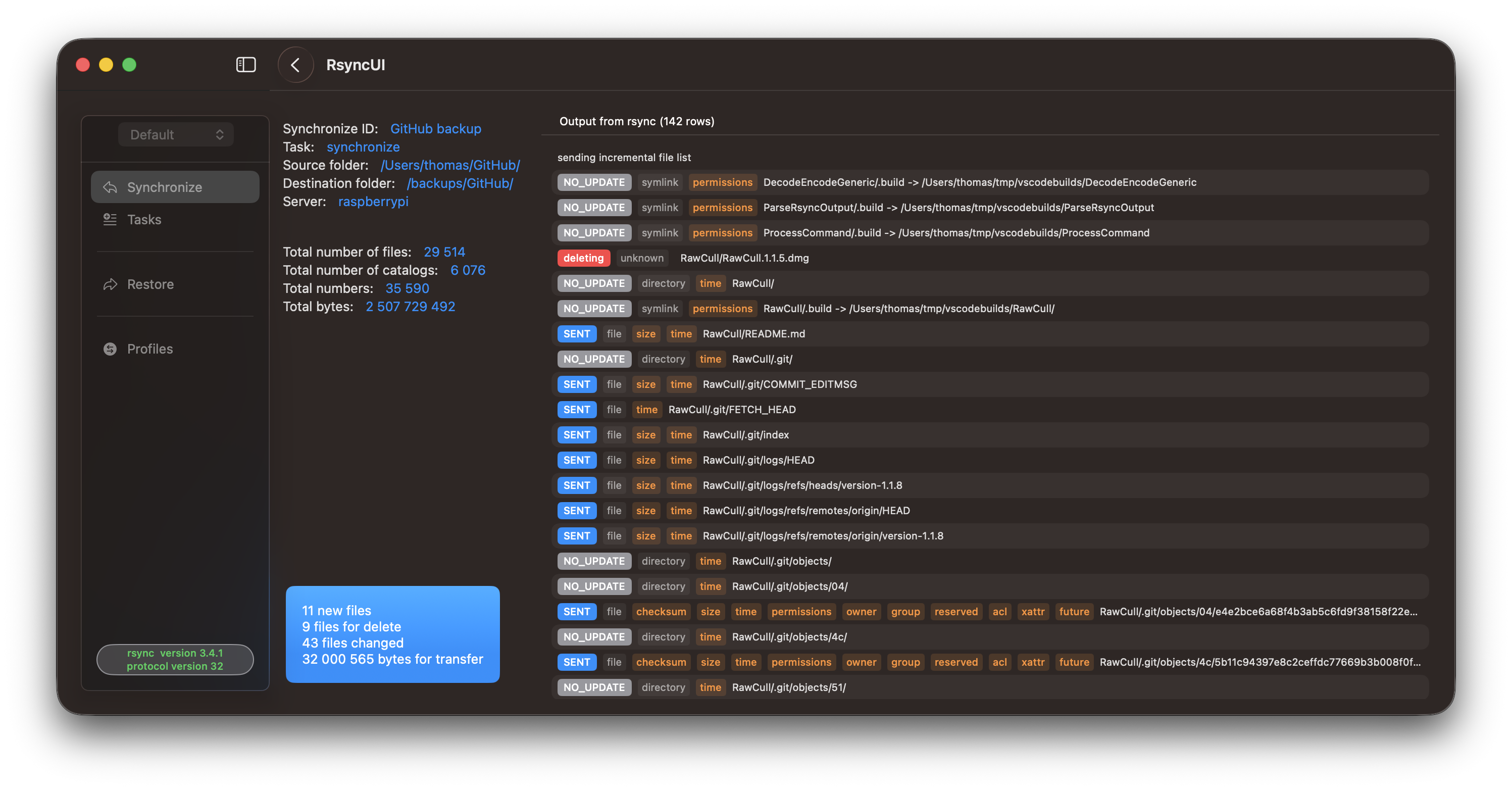Click the Profiles circular icon
Viewport: 1512px width, 790px height.
pyautogui.click(x=110, y=349)
